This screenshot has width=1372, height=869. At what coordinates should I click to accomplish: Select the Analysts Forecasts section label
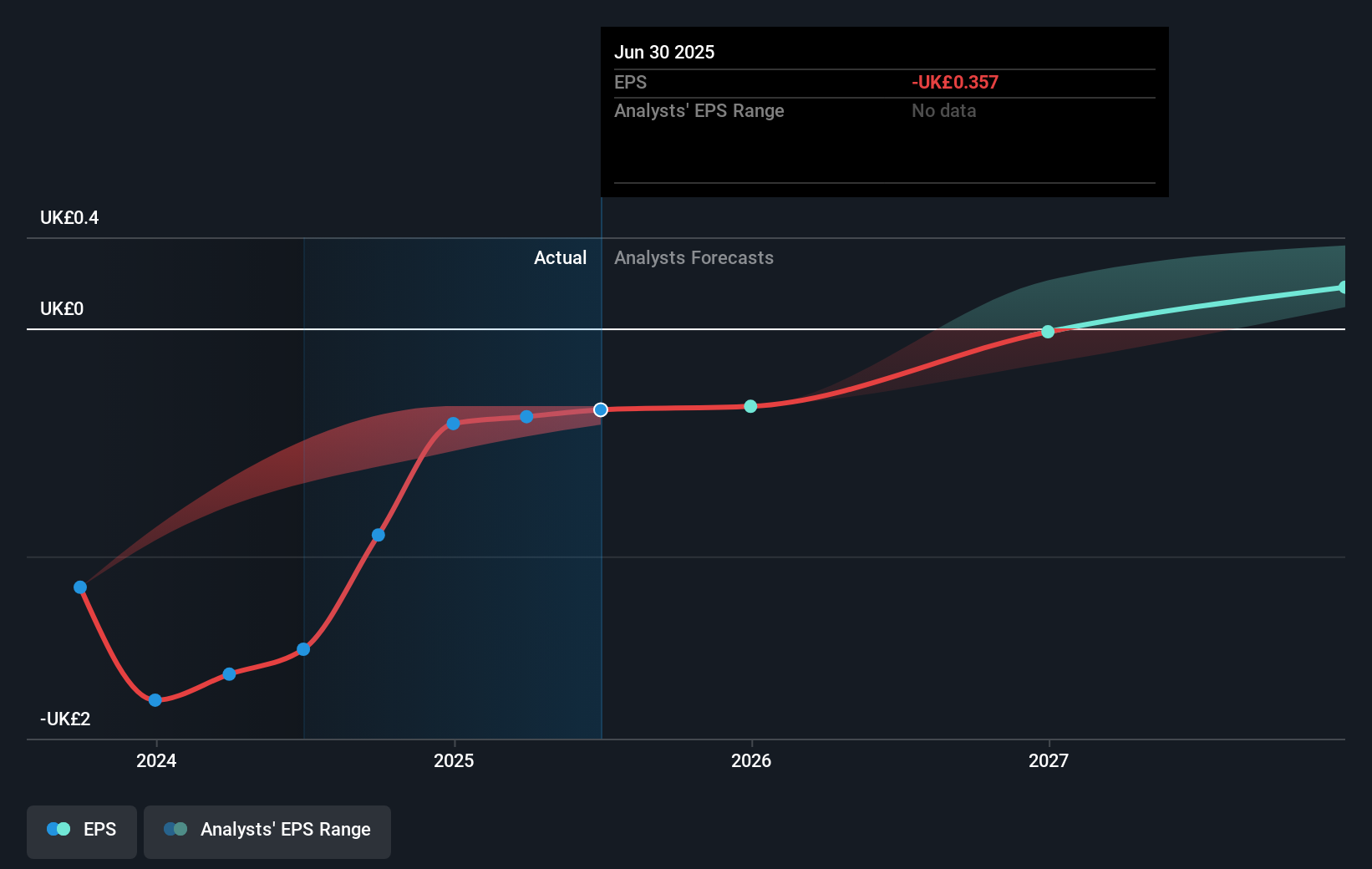point(694,257)
